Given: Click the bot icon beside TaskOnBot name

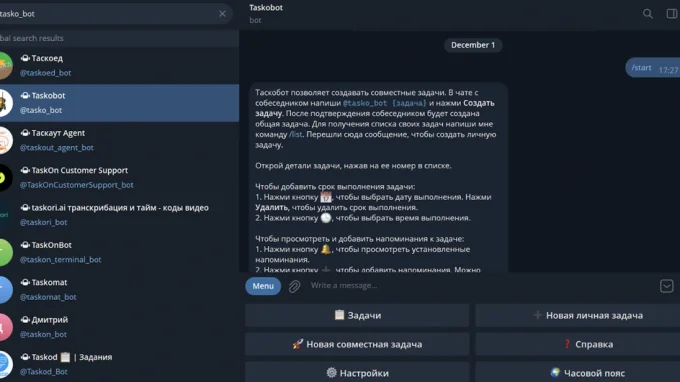Looking at the screenshot, I should (25, 245).
